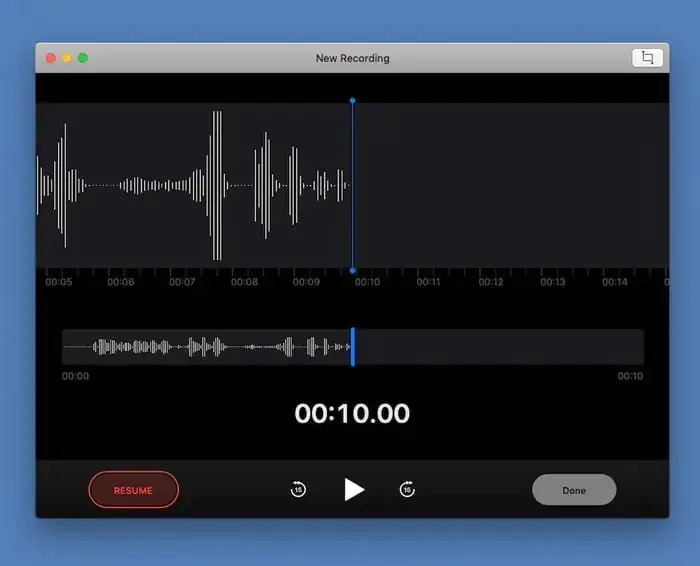Skip forward 15 seconds
The image size is (700, 566).
click(x=407, y=489)
